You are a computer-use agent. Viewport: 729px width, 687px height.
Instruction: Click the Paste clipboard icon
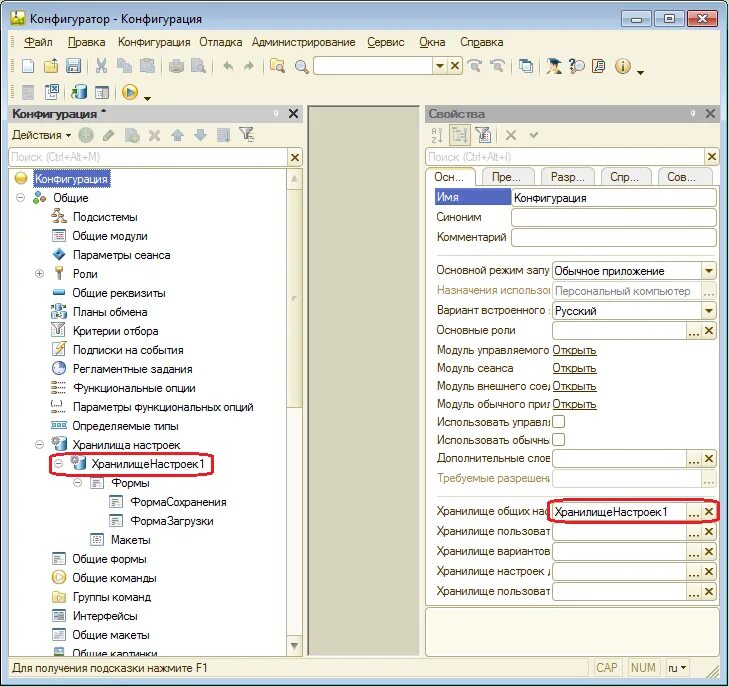point(147,66)
